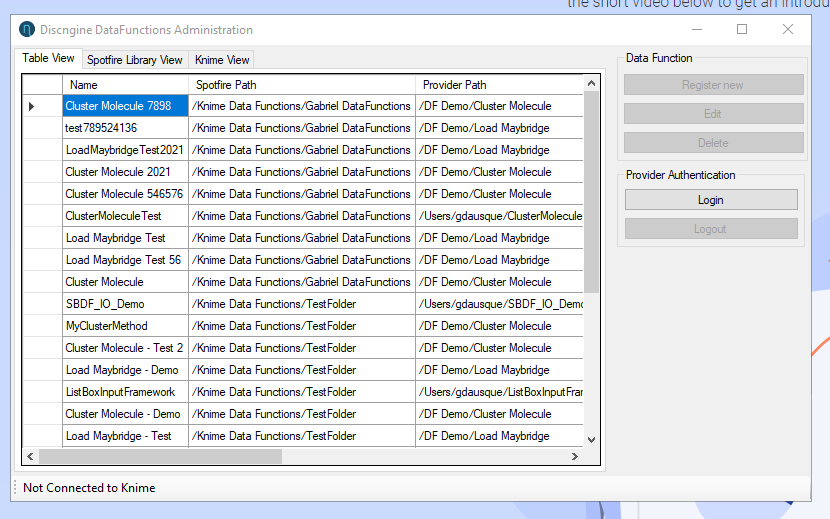Click the vertical scrollbar thumb
Screen dimensions: 830x519
pyautogui.click(x=592, y=192)
